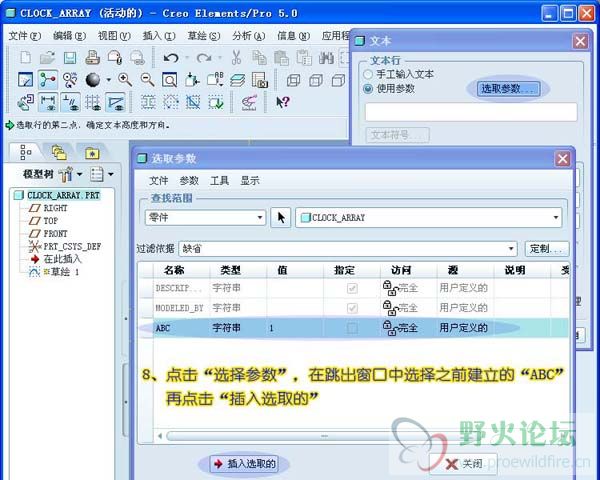
Task: Toggle display of sketch vertices
Action: click(x=115, y=102)
